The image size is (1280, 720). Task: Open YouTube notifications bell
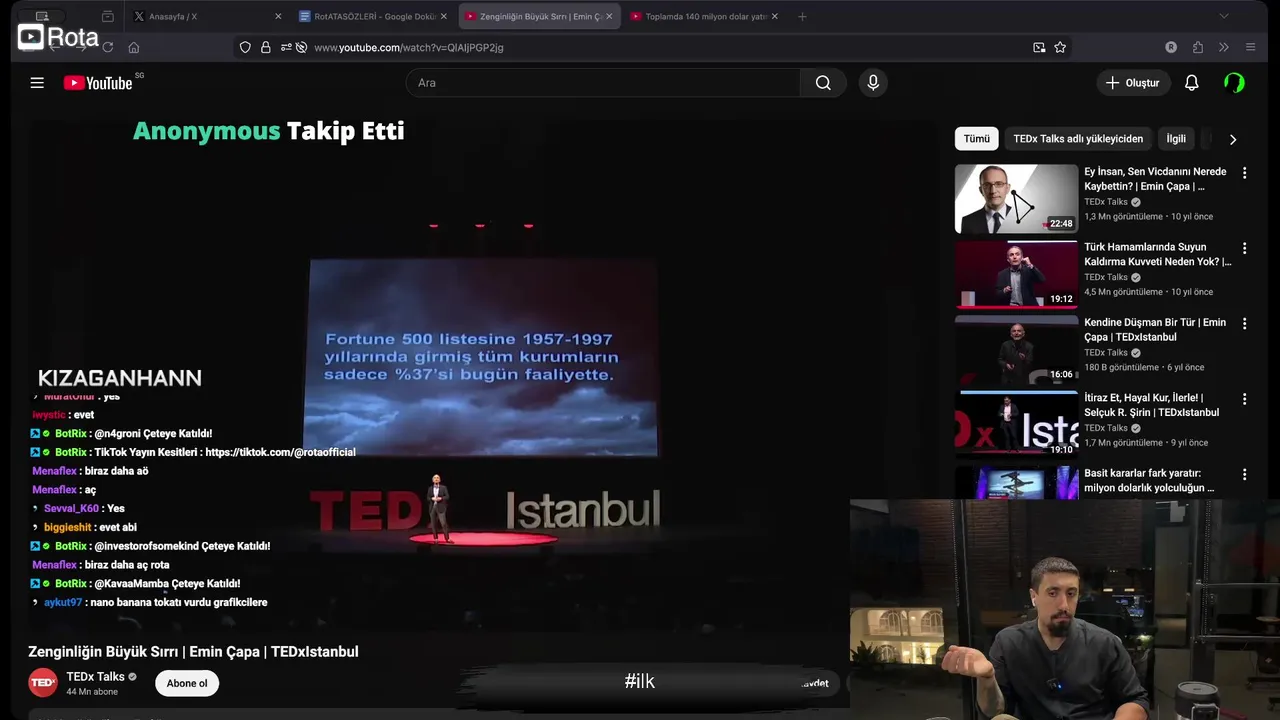point(1191,83)
